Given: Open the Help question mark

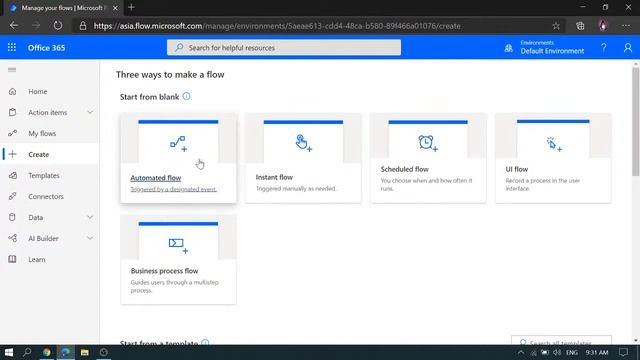Looking at the screenshot, I should coord(604,48).
